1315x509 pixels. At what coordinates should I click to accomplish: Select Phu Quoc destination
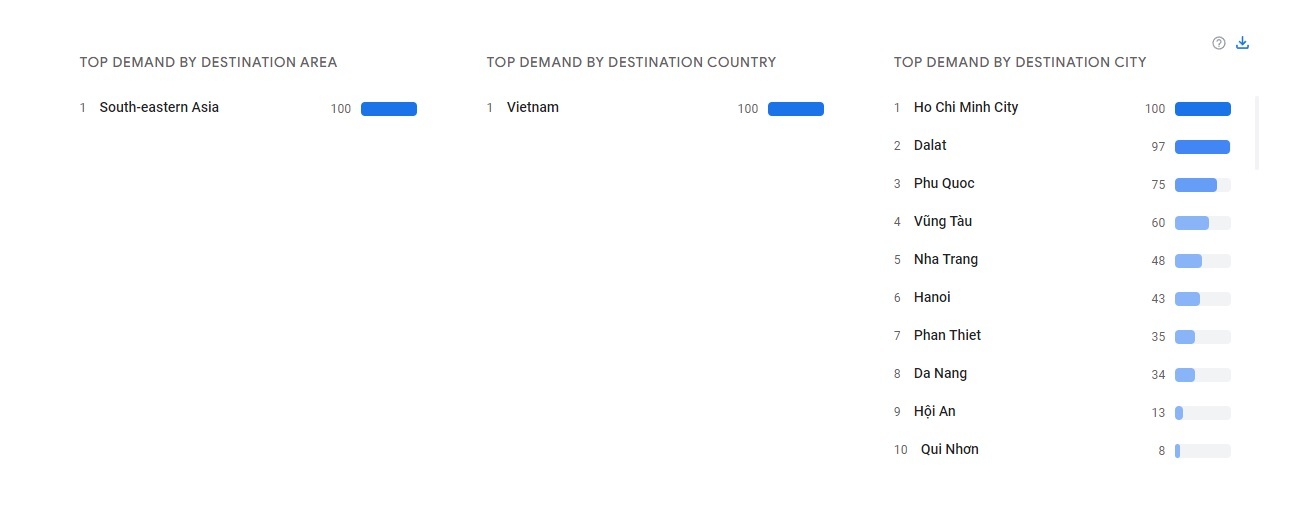point(943,184)
